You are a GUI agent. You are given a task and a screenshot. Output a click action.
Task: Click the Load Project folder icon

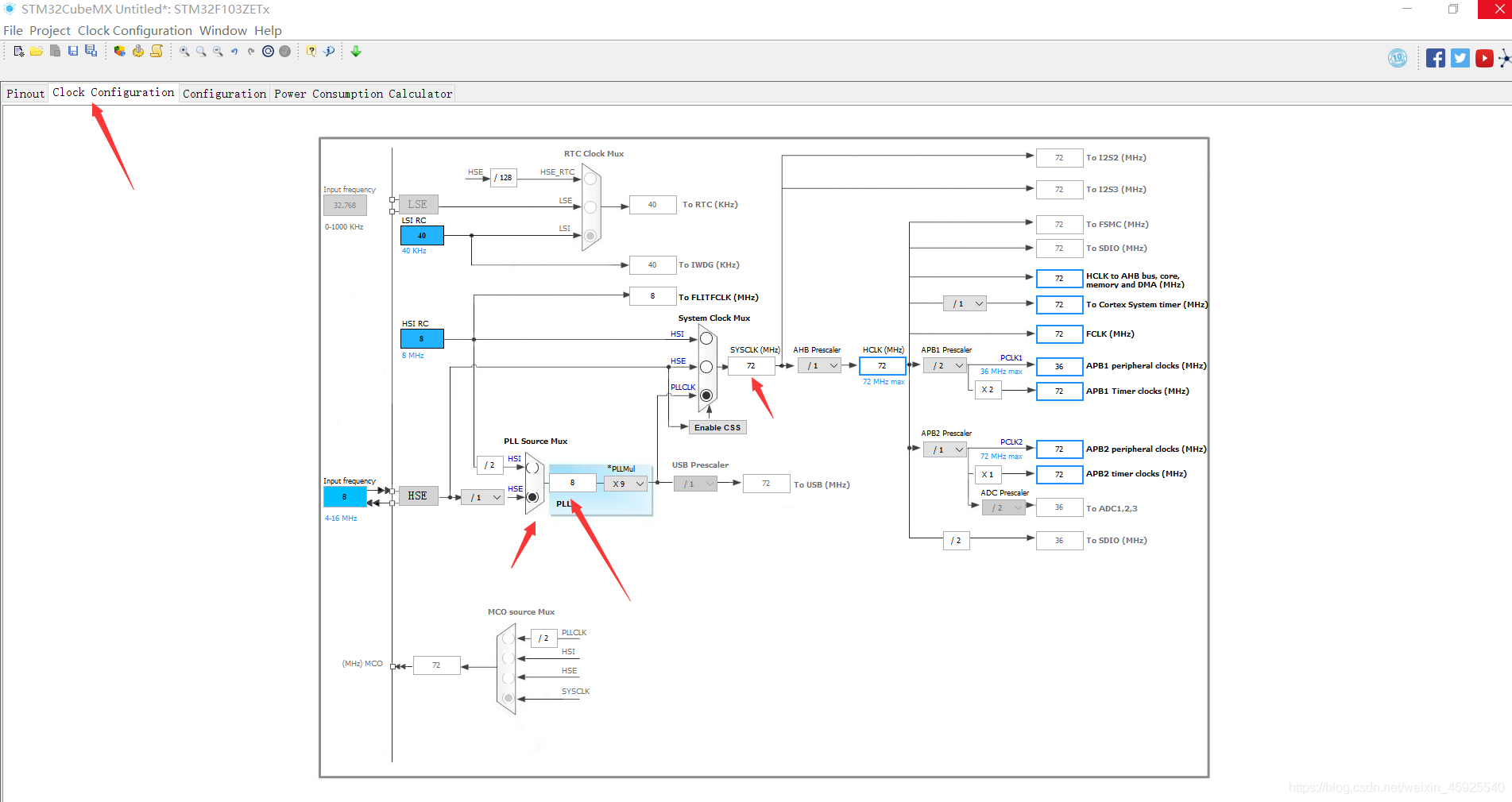pos(37,52)
